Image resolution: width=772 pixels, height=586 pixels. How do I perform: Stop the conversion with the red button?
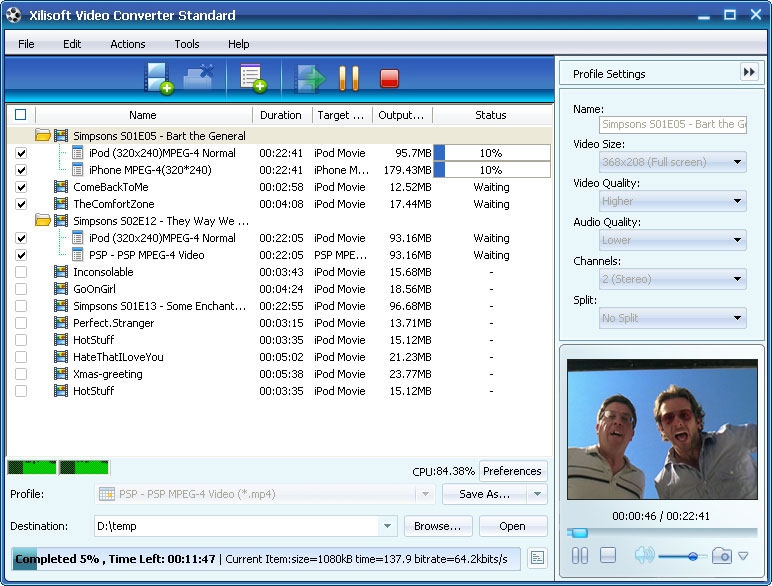(389, 78)
